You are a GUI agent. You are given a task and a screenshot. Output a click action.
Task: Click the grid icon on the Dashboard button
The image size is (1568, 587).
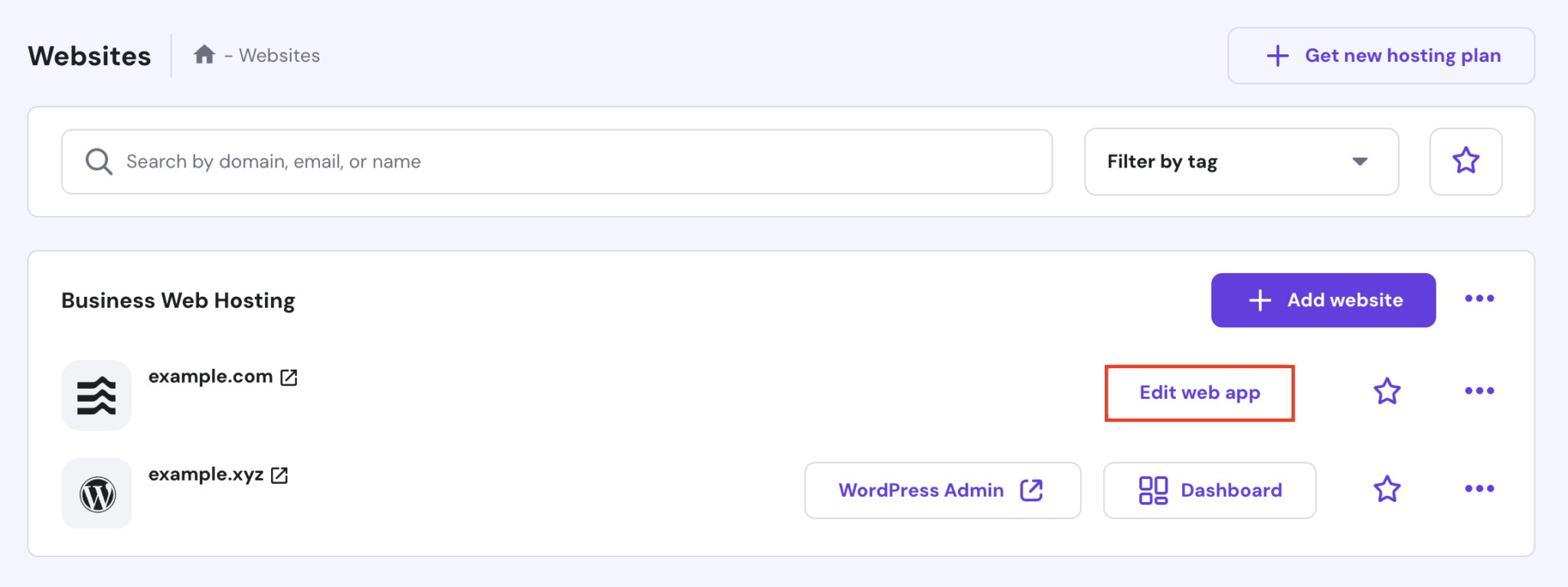pyautogui.click(x=1153, y=490)
